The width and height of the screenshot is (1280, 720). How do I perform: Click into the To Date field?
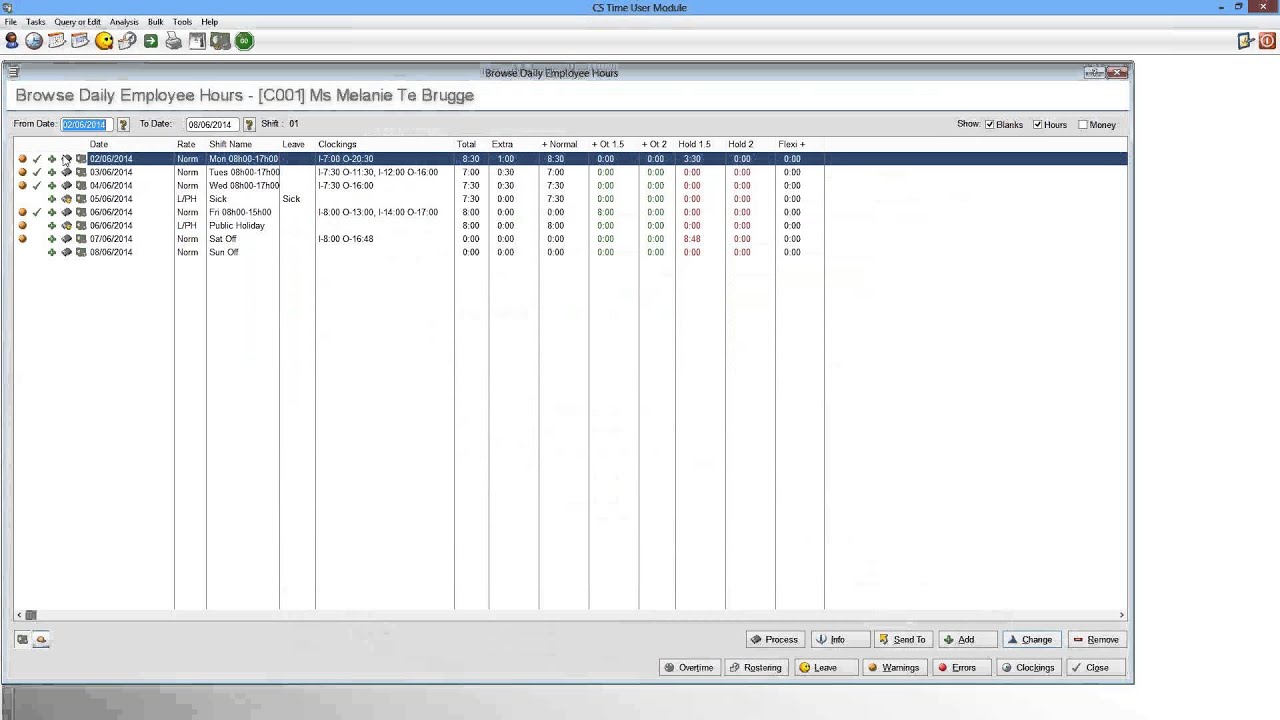point(212,125)
